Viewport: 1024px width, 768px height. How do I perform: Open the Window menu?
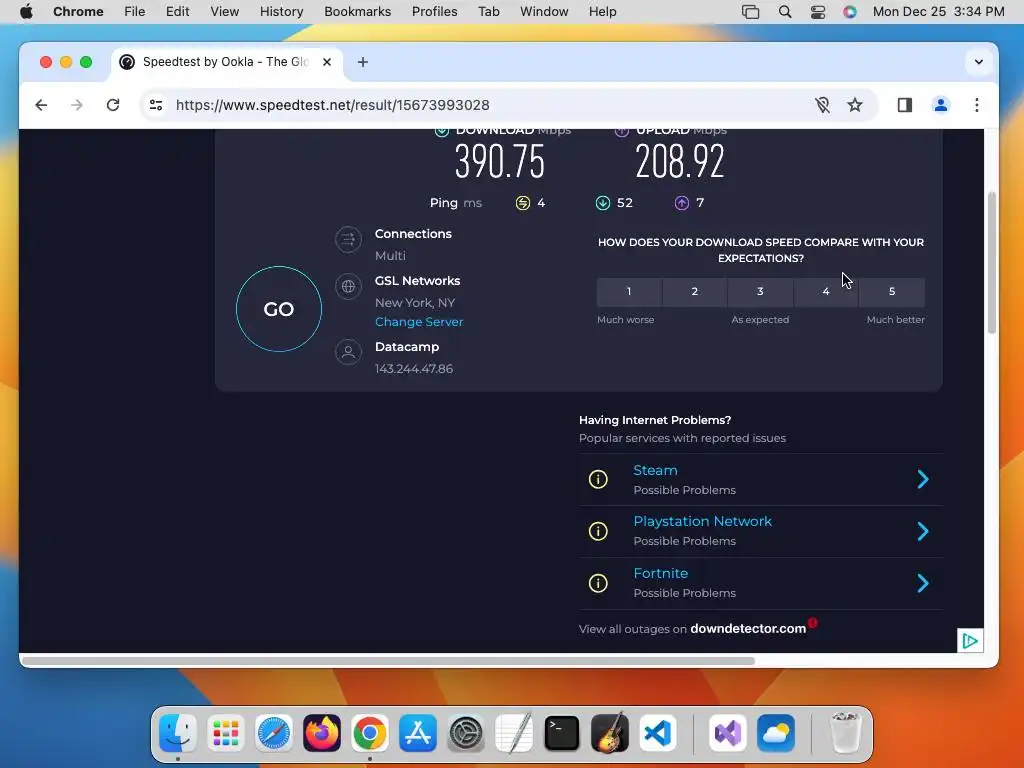(544, 12)
